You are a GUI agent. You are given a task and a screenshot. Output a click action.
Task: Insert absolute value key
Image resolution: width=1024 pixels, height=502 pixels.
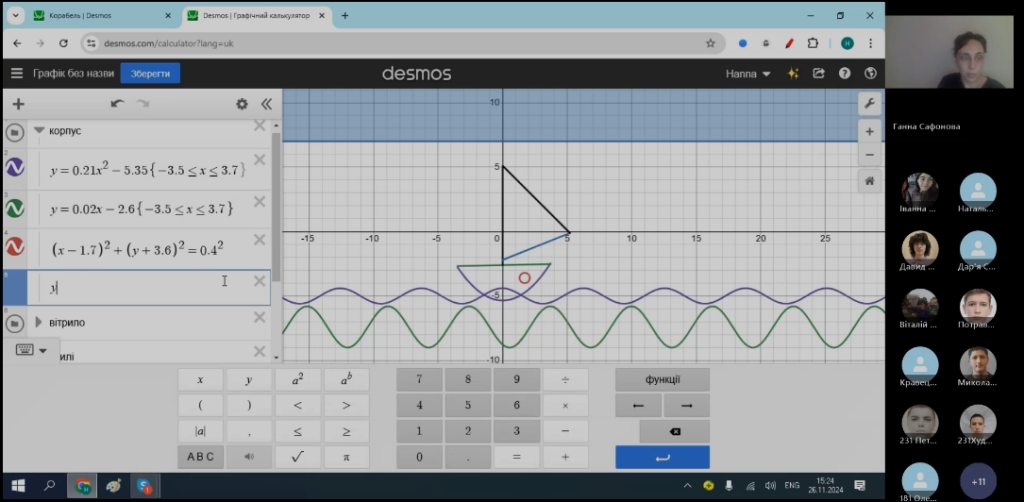pyautogui.click(x=200, y=431)
